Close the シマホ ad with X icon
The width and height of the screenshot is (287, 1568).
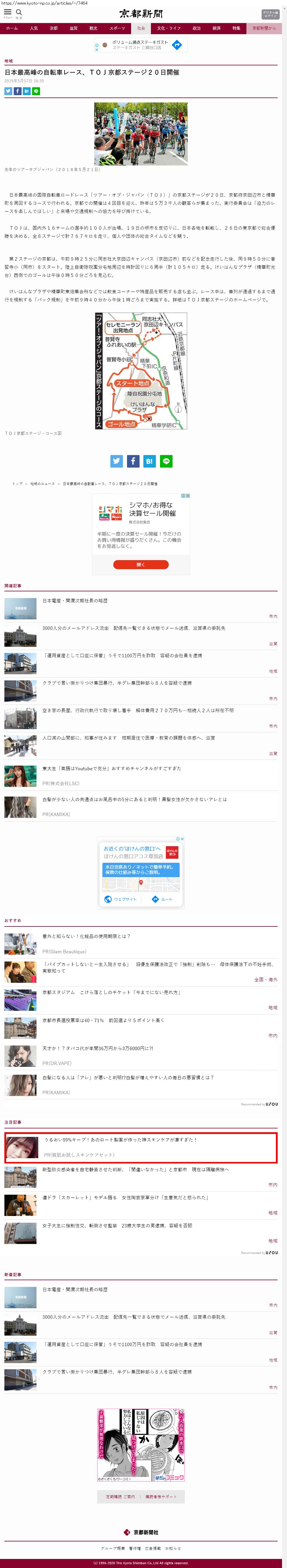188,496
